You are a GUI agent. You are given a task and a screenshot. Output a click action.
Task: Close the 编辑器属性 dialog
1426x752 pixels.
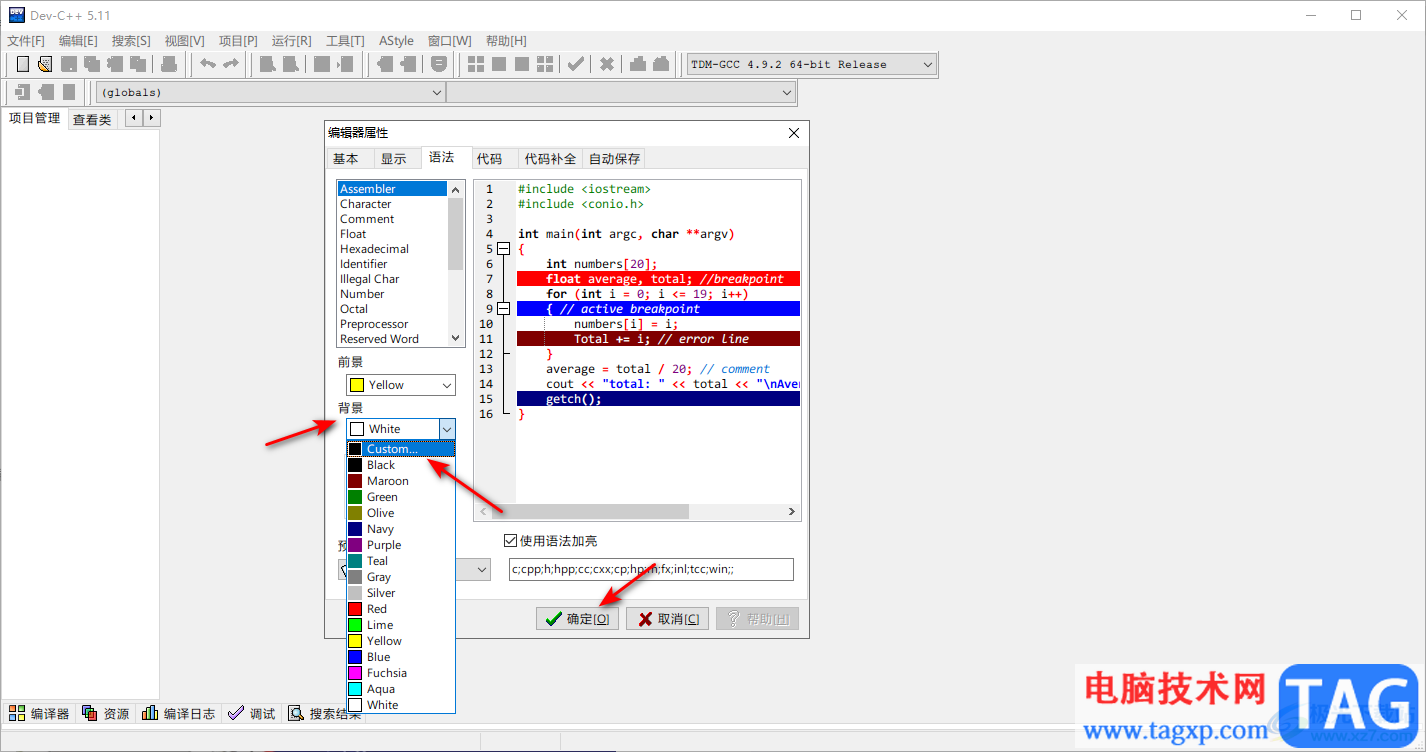click(794, 133)
